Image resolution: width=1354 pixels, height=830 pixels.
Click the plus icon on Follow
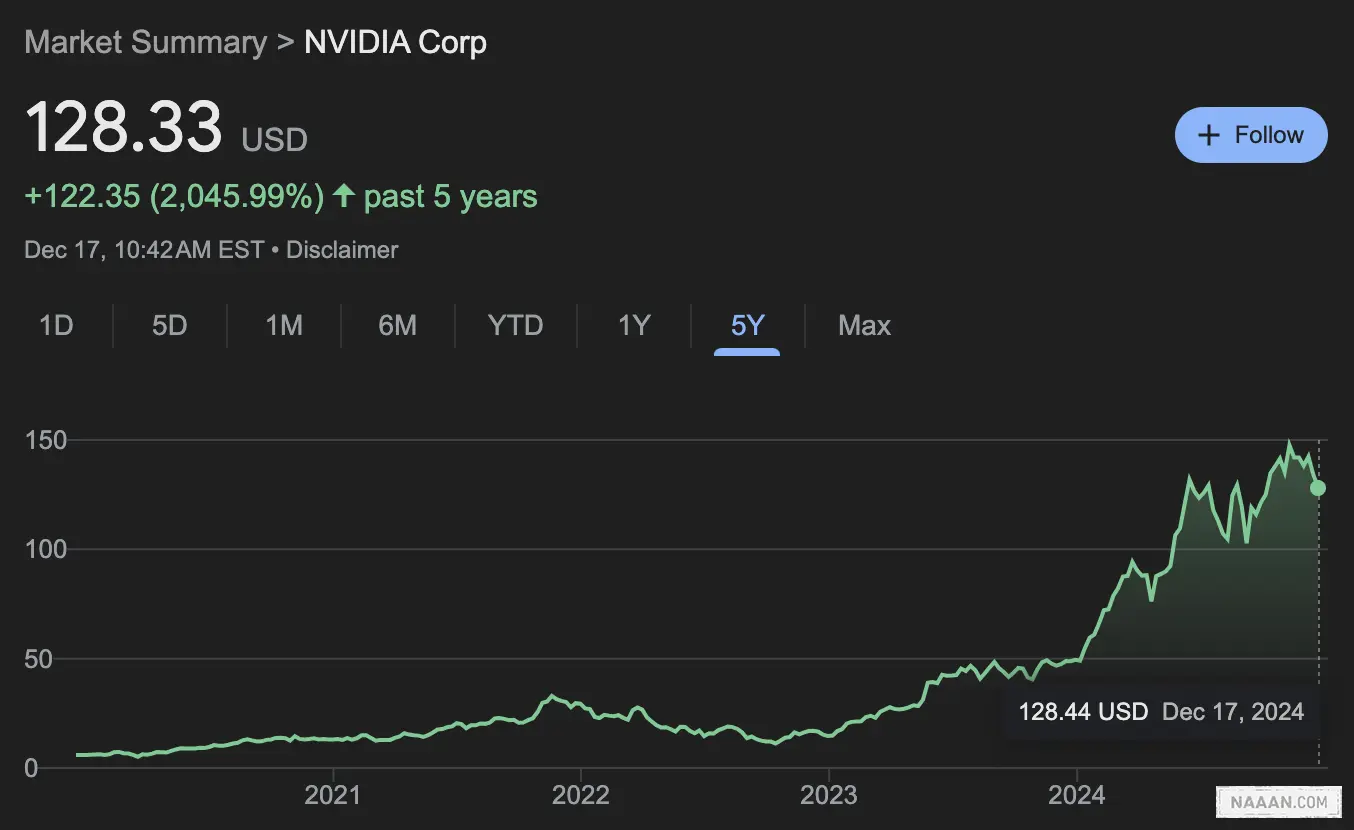[x=1209, y=135]
